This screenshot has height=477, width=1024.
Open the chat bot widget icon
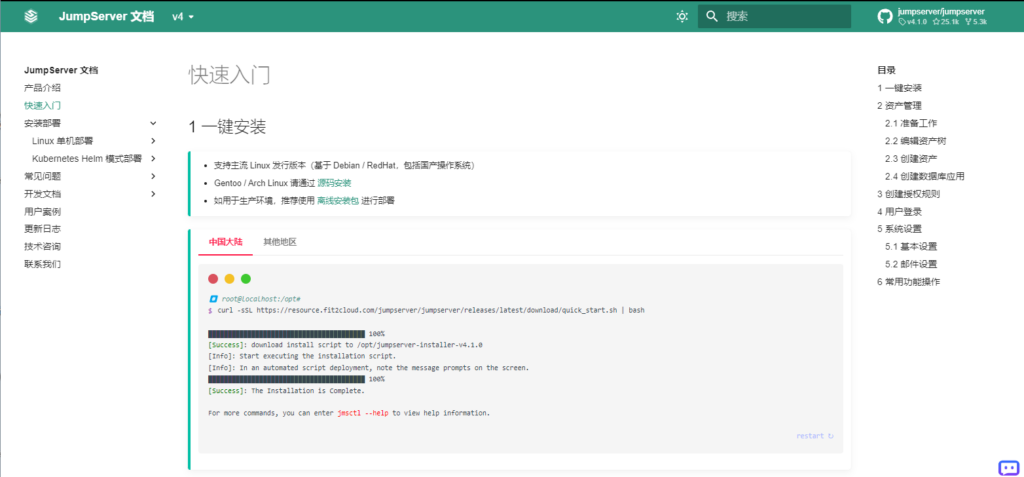(x=1008, y=467)
